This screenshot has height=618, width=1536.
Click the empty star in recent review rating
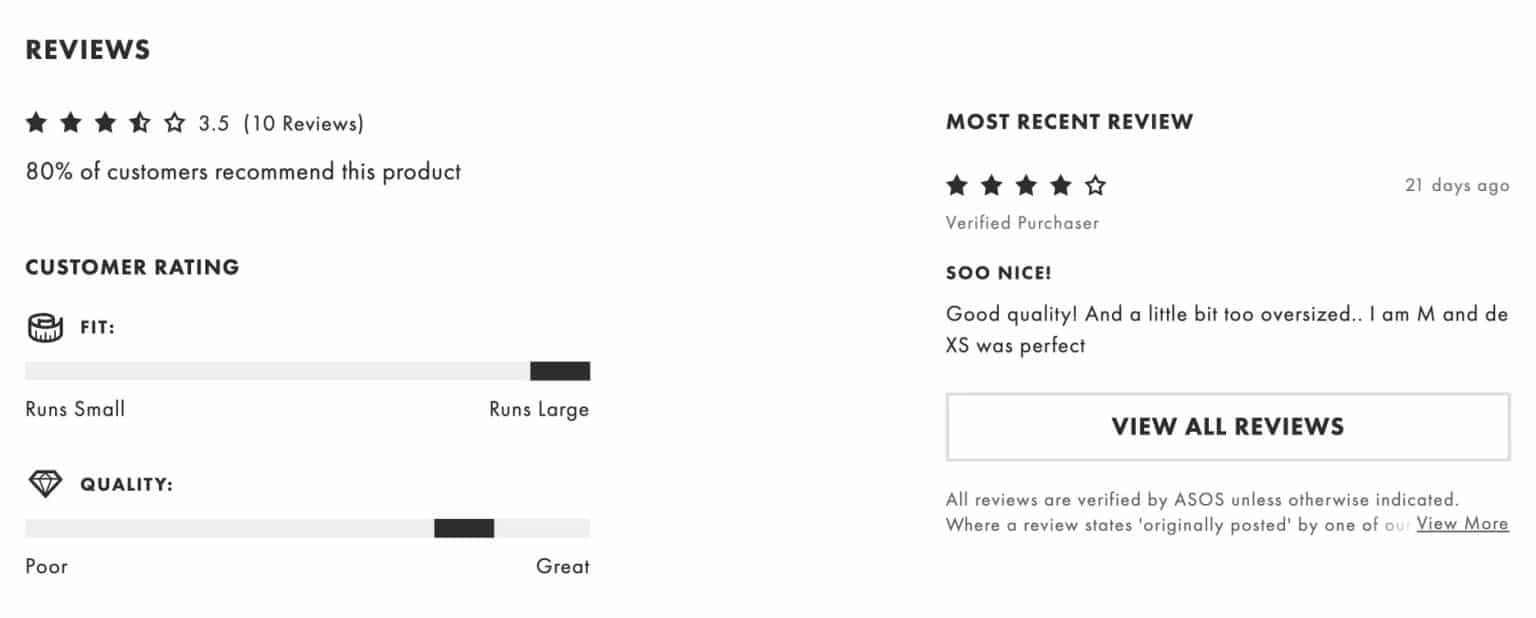pos(1096,185)
